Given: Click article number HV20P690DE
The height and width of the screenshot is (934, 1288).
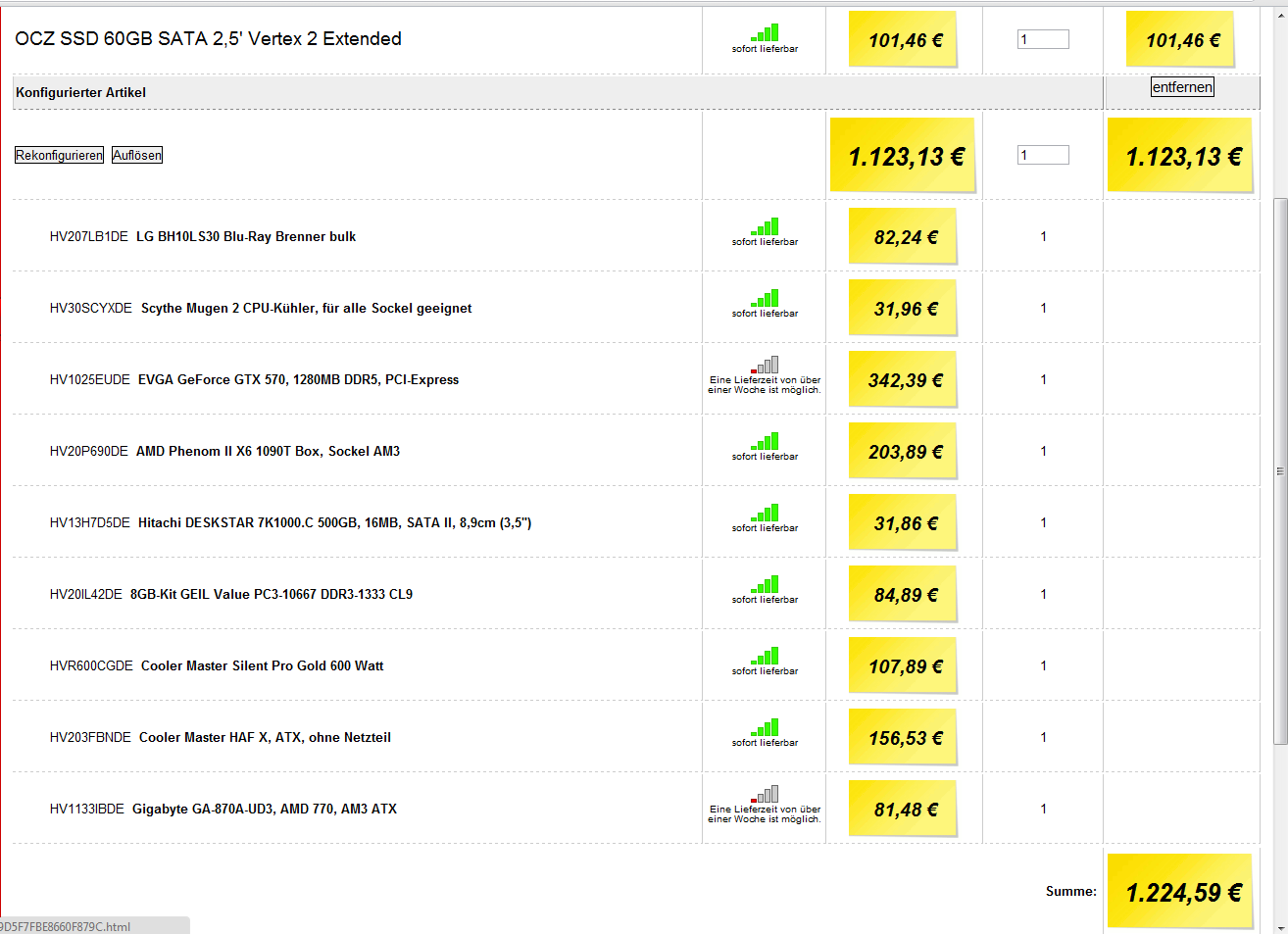Looking at the screenshot, I should coord(89,451).
